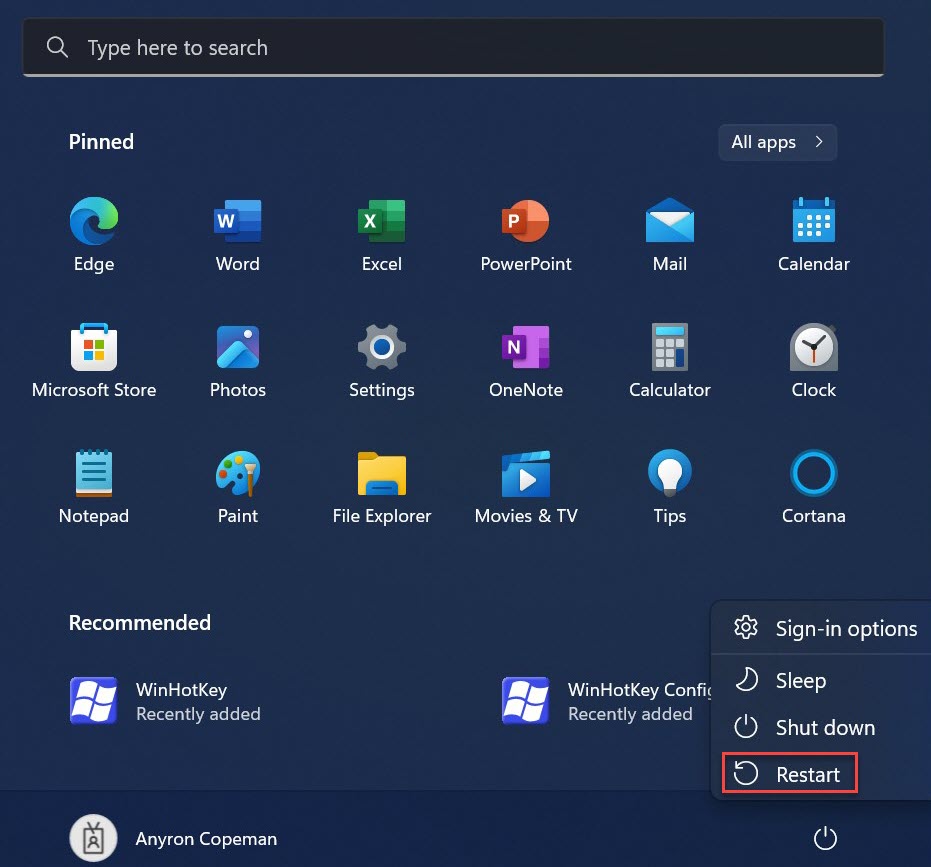Open File Explorer

(x=382, y=486)
